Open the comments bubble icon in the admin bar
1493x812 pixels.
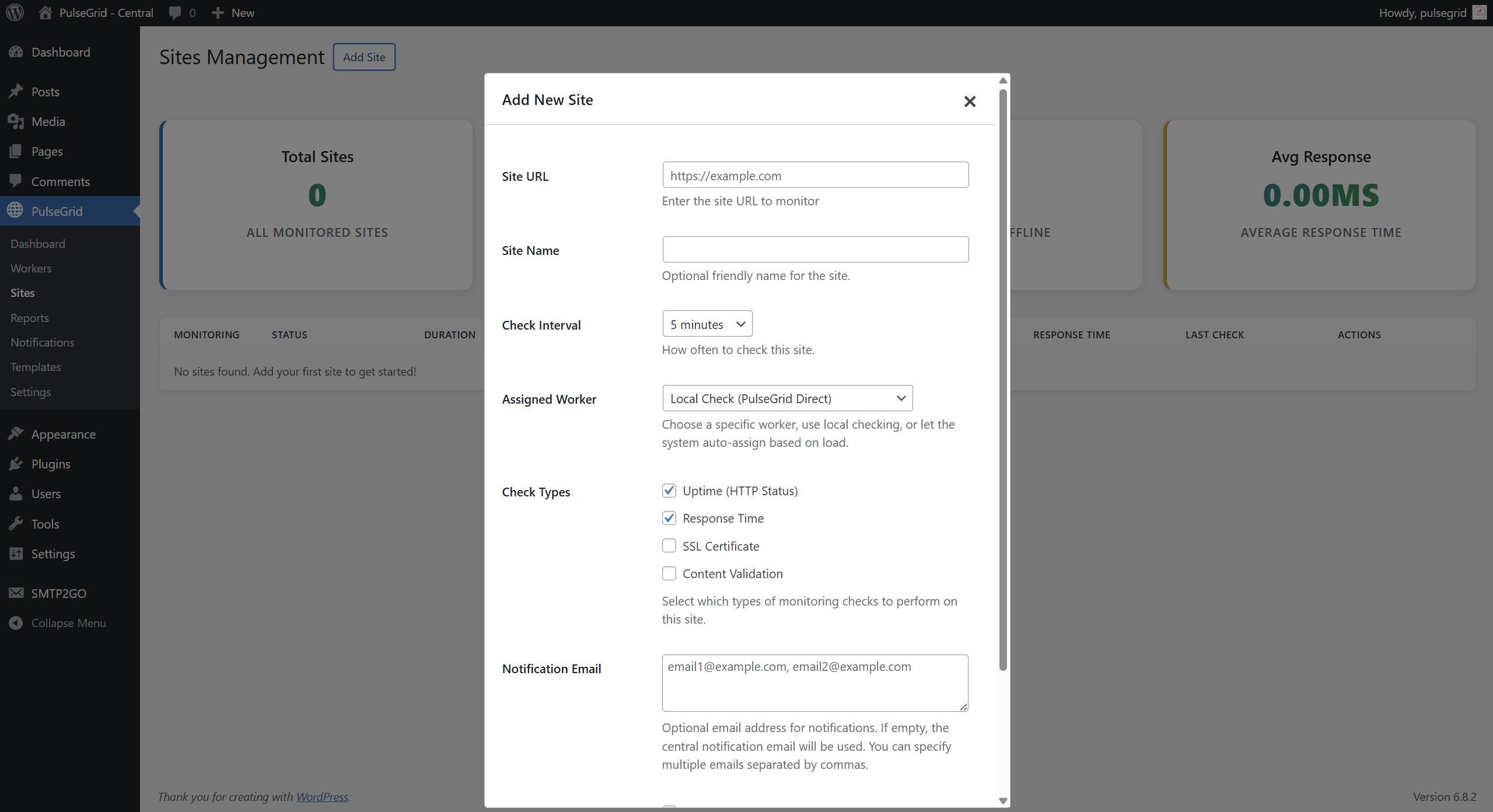[175, 13]
